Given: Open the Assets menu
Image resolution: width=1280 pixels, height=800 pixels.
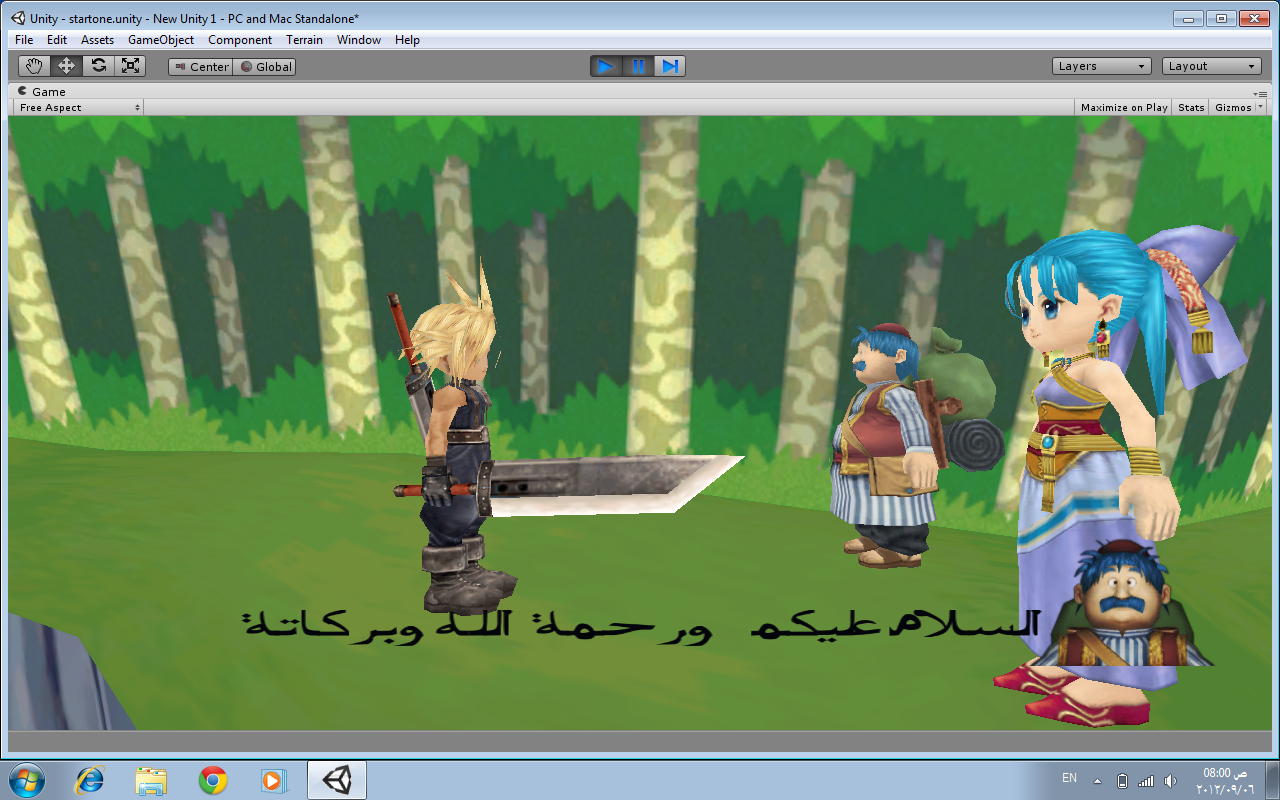Looking at the screenshot, I should [x=98, y=40].
